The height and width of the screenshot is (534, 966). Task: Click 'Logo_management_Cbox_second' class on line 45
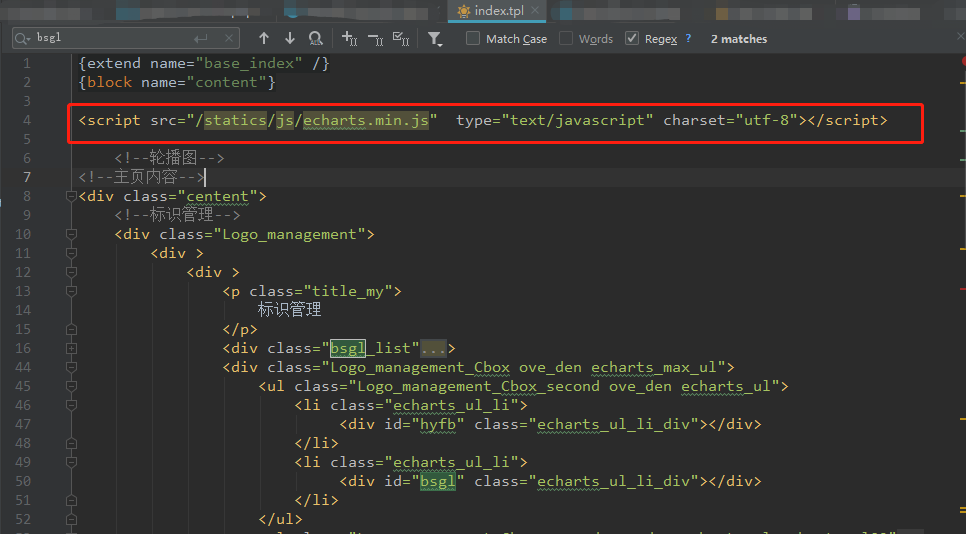point(478,386)
